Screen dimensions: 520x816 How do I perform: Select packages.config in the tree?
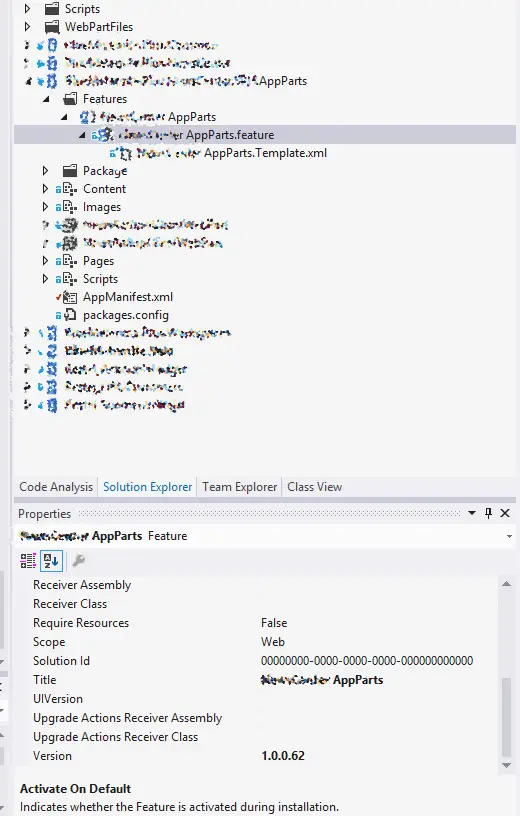click(126, 315)
